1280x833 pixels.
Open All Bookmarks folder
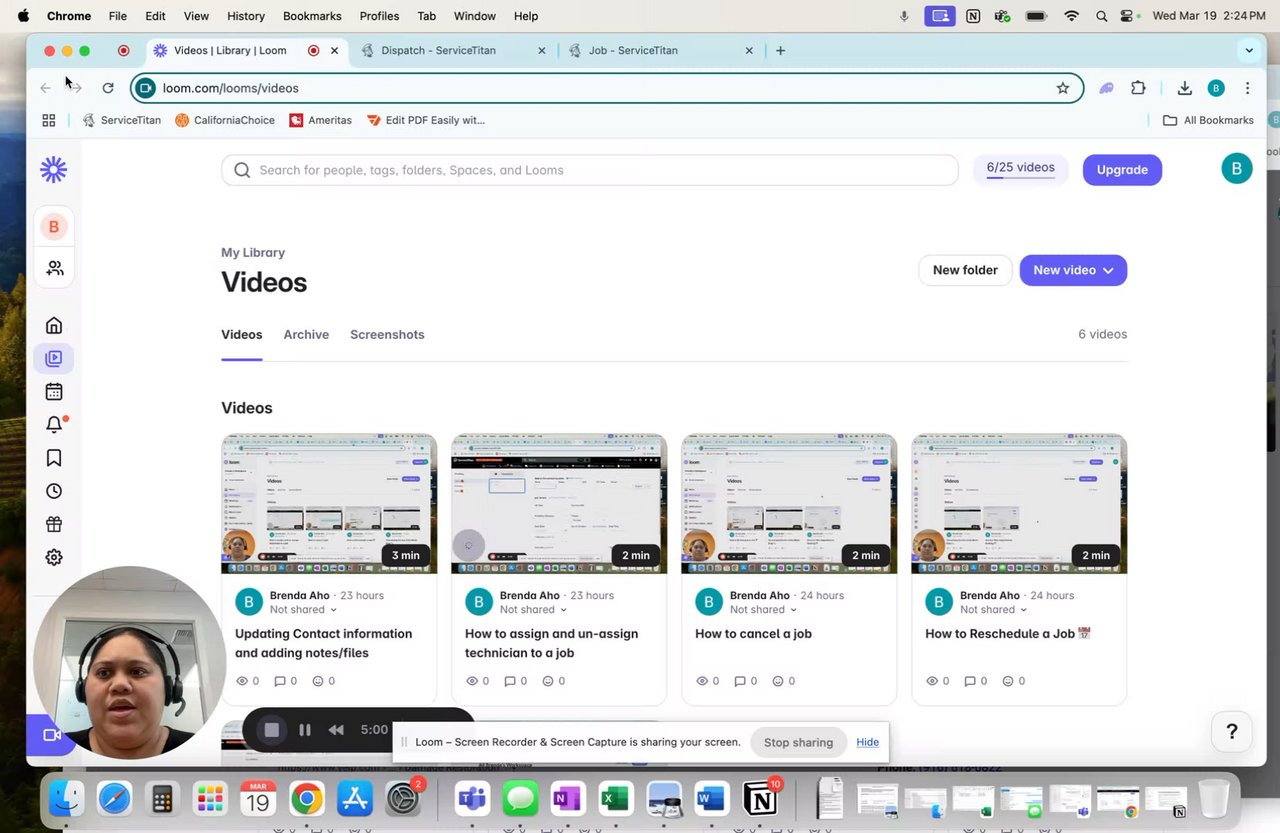pyautogui.click(x=1208, y=120)
